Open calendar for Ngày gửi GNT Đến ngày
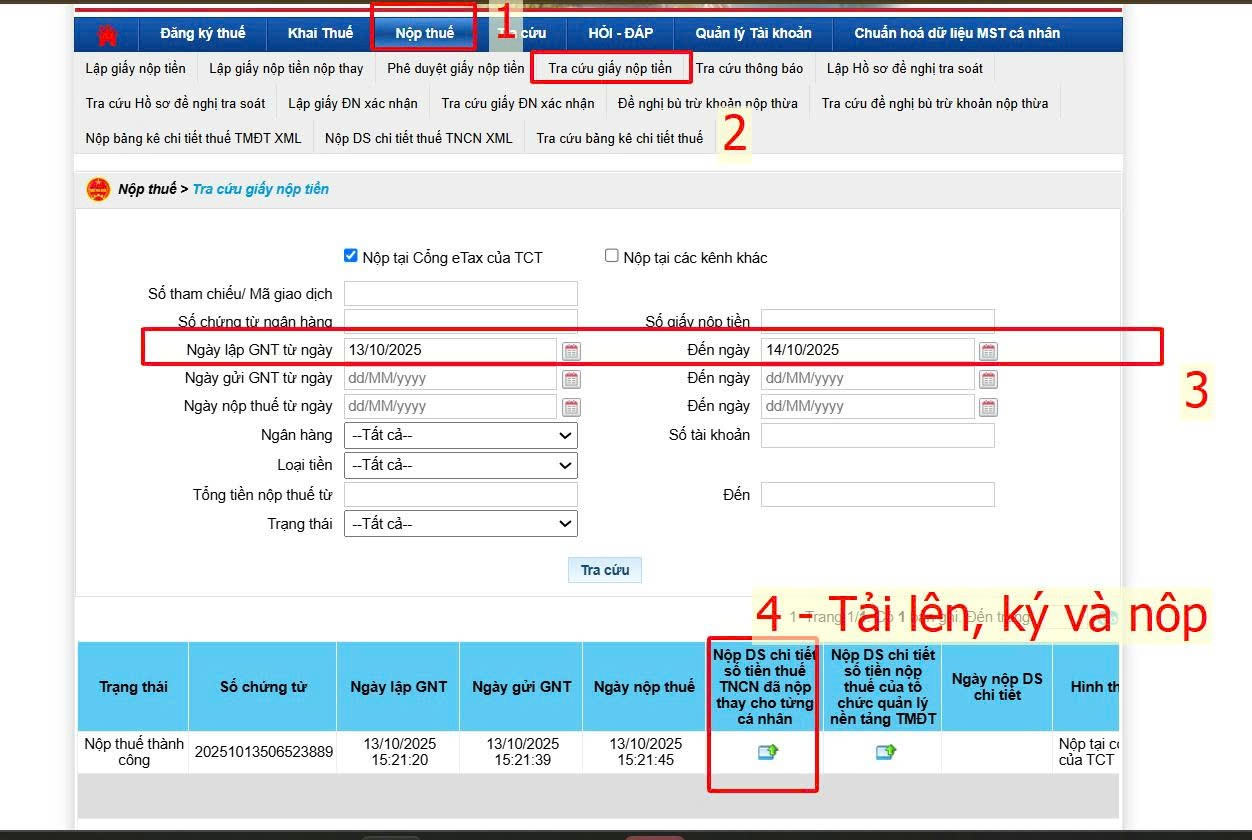 [x=988, y=379]
